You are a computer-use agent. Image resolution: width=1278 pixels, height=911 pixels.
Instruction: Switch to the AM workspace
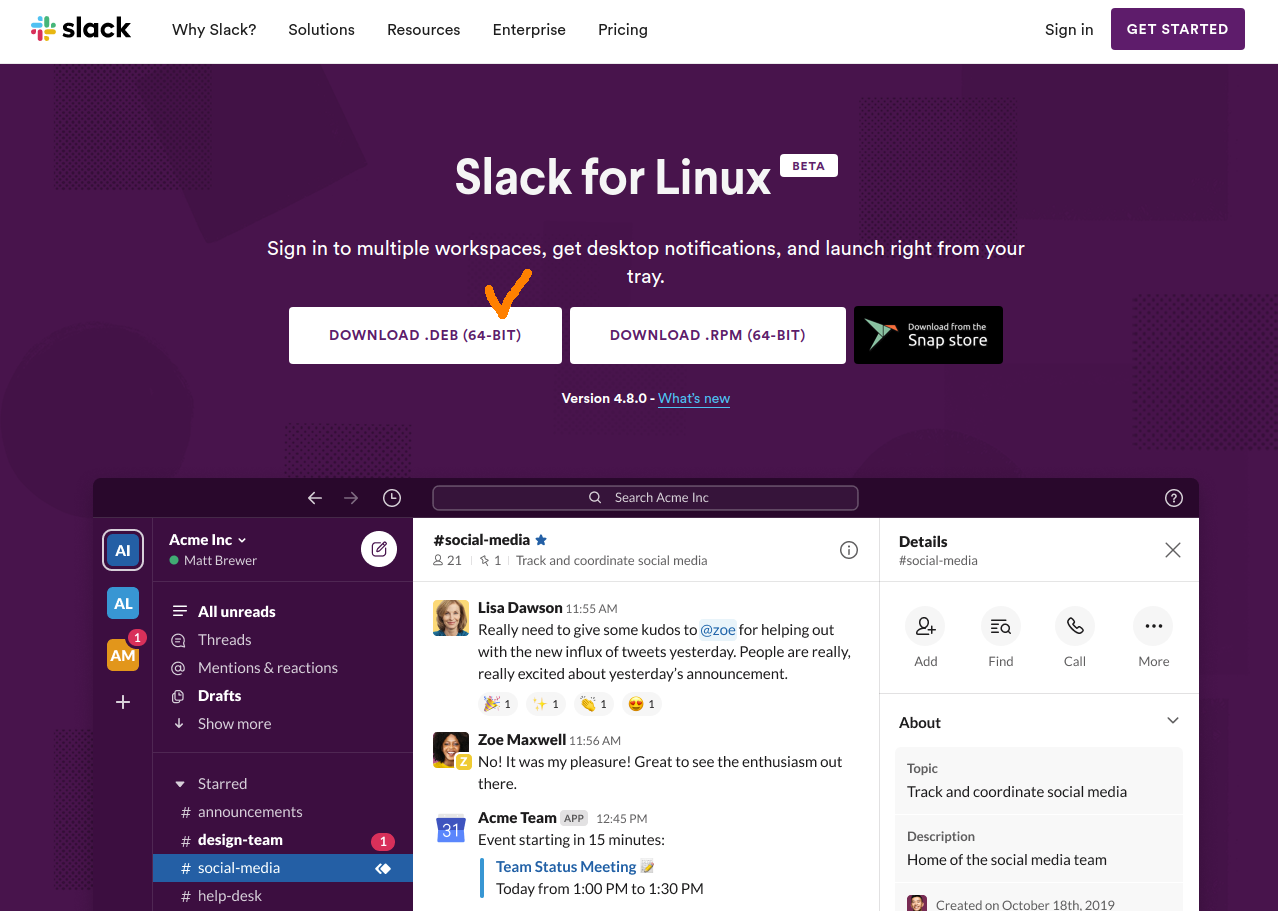tap(123, 655)
